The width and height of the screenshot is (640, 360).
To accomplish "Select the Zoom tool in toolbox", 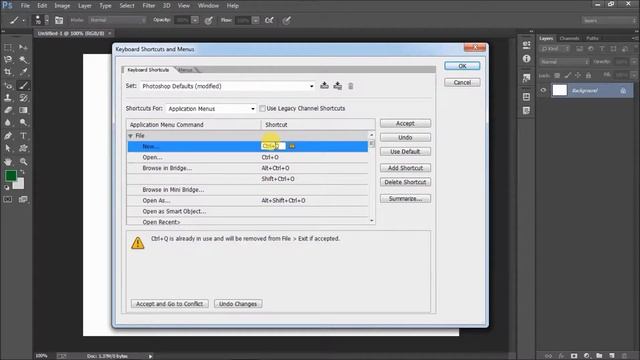I will coord(23,162).
